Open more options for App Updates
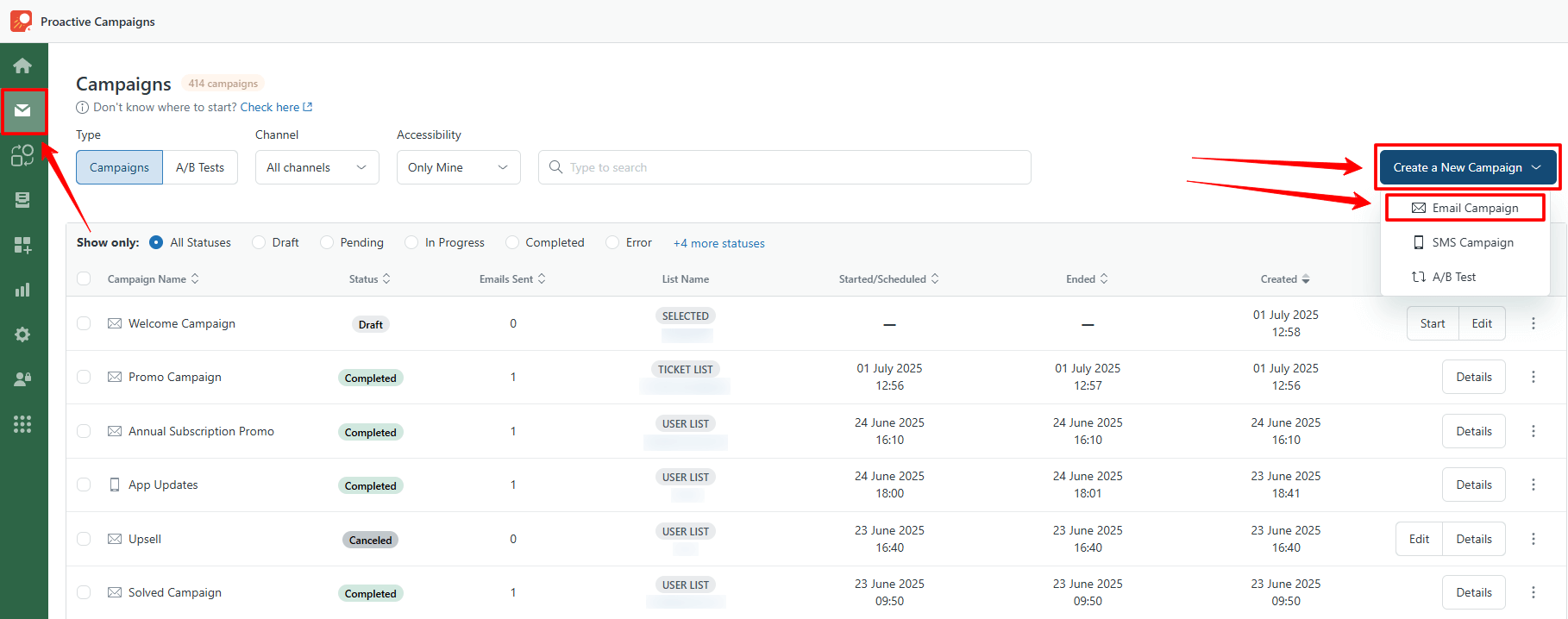 coord(1533,485)
